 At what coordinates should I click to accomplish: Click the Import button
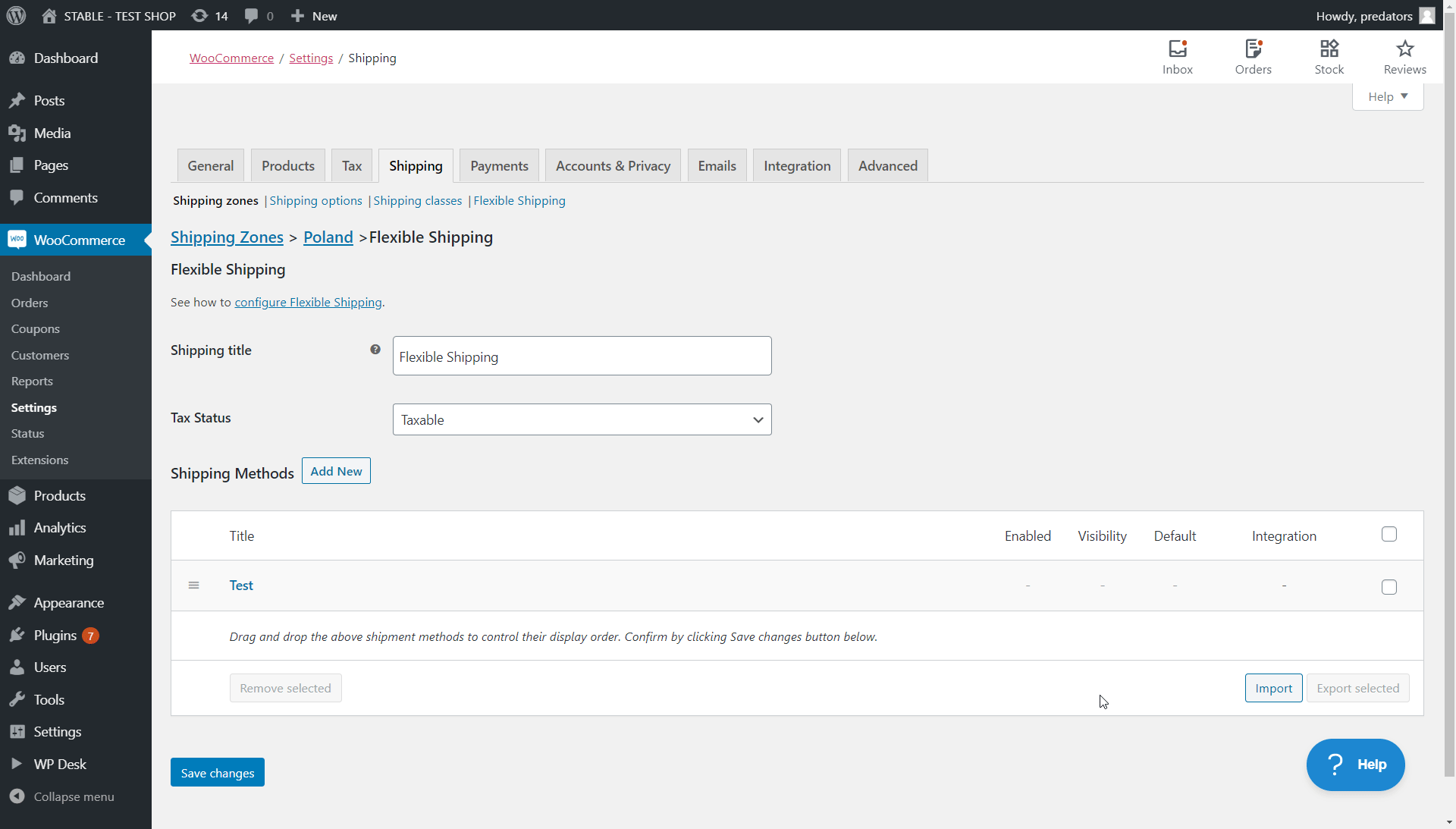click(1273, 689)
